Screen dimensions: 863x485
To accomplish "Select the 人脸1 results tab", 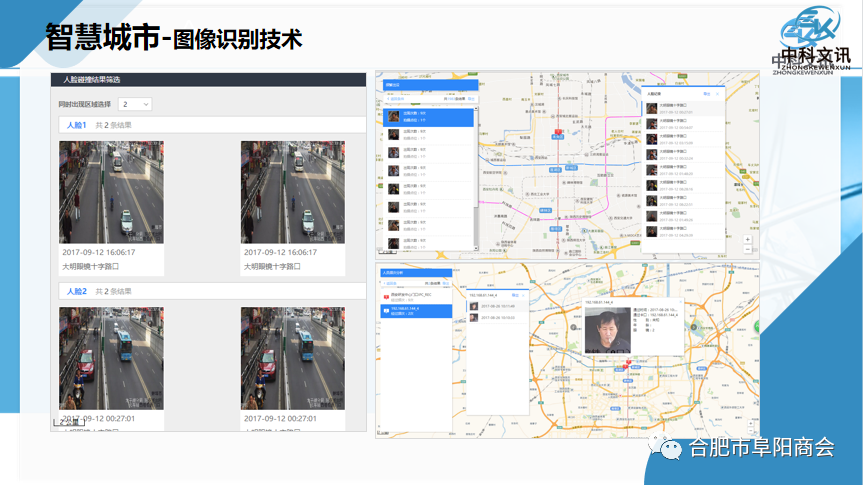I will (x=77, y=125).
